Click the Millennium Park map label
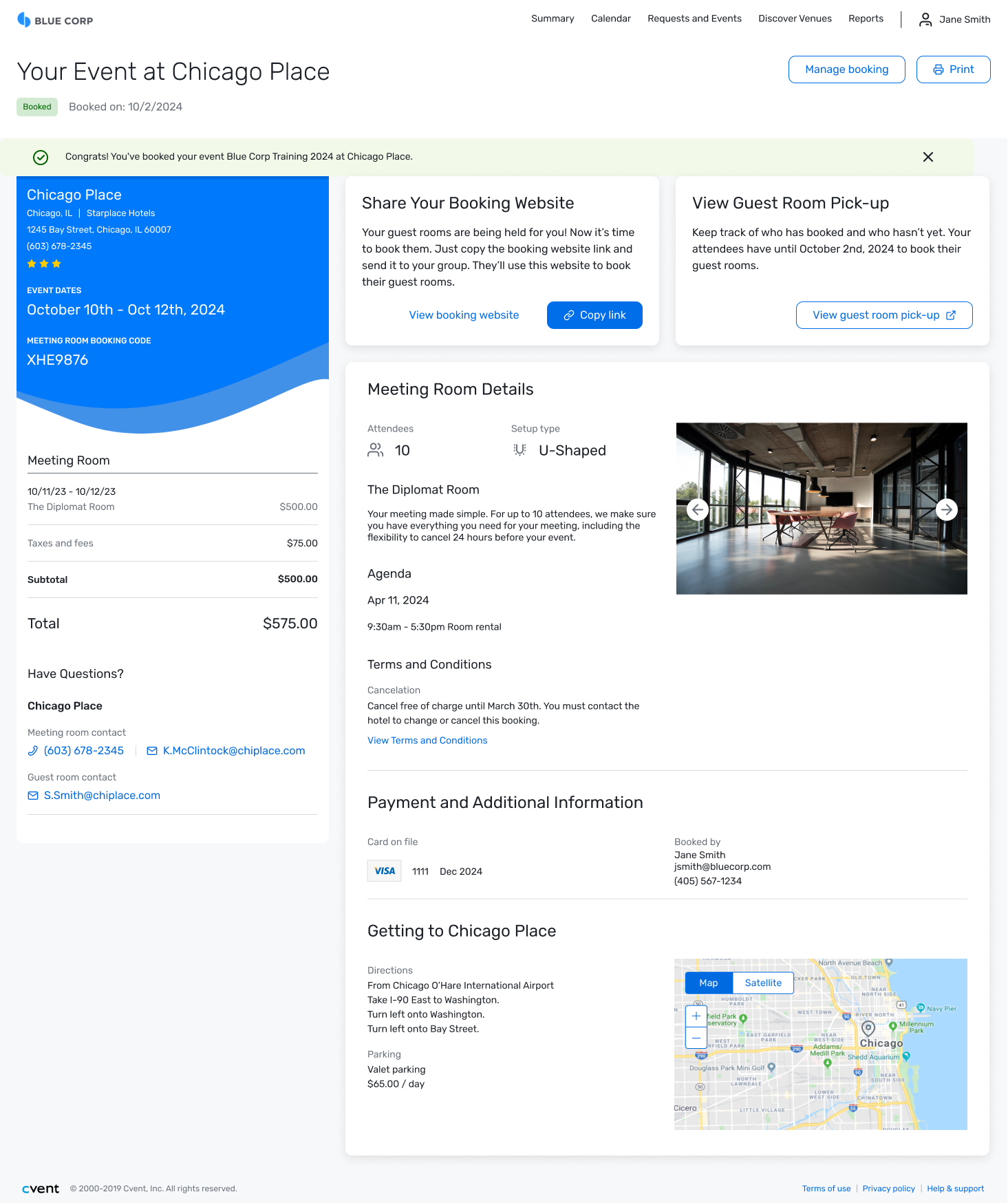 [x=916, y=1027]
